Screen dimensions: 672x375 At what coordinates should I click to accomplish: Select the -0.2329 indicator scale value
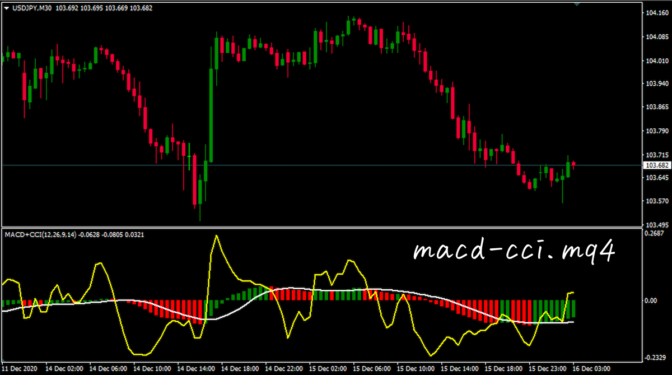[x=656, y=357]
